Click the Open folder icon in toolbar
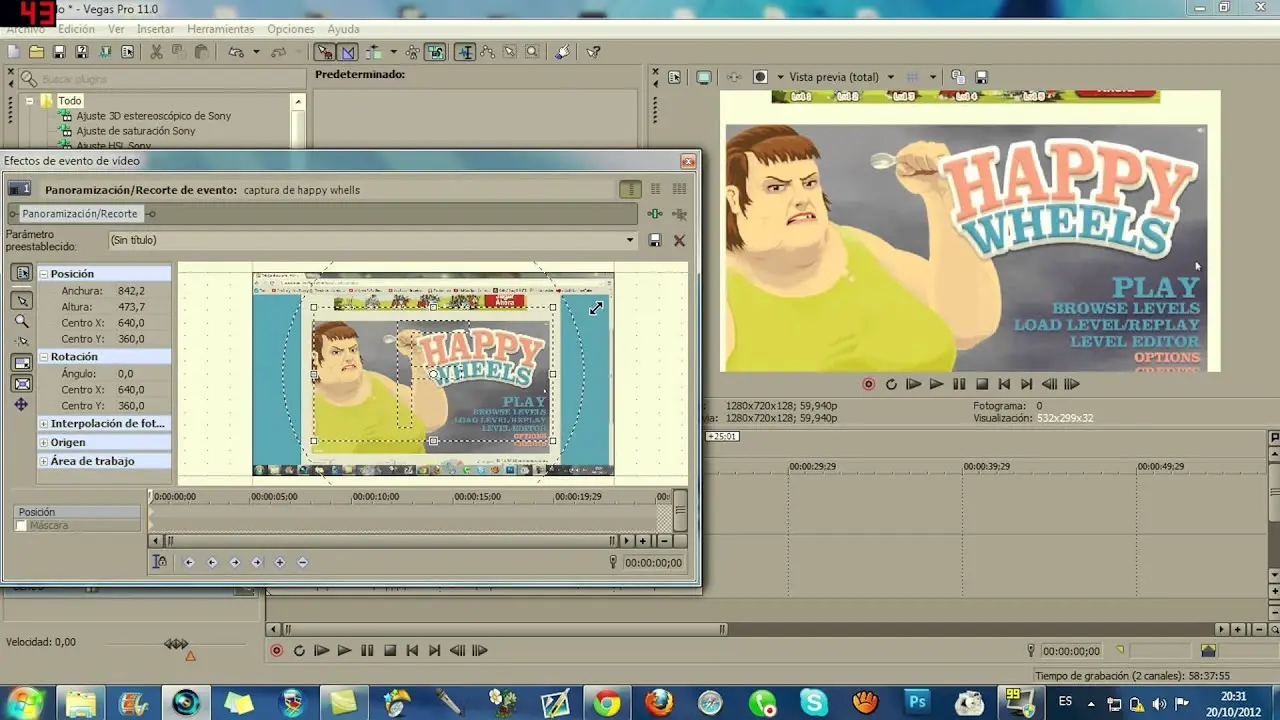Image resolution: width=1280 pixels, height=720 pixels. (36, 52)
